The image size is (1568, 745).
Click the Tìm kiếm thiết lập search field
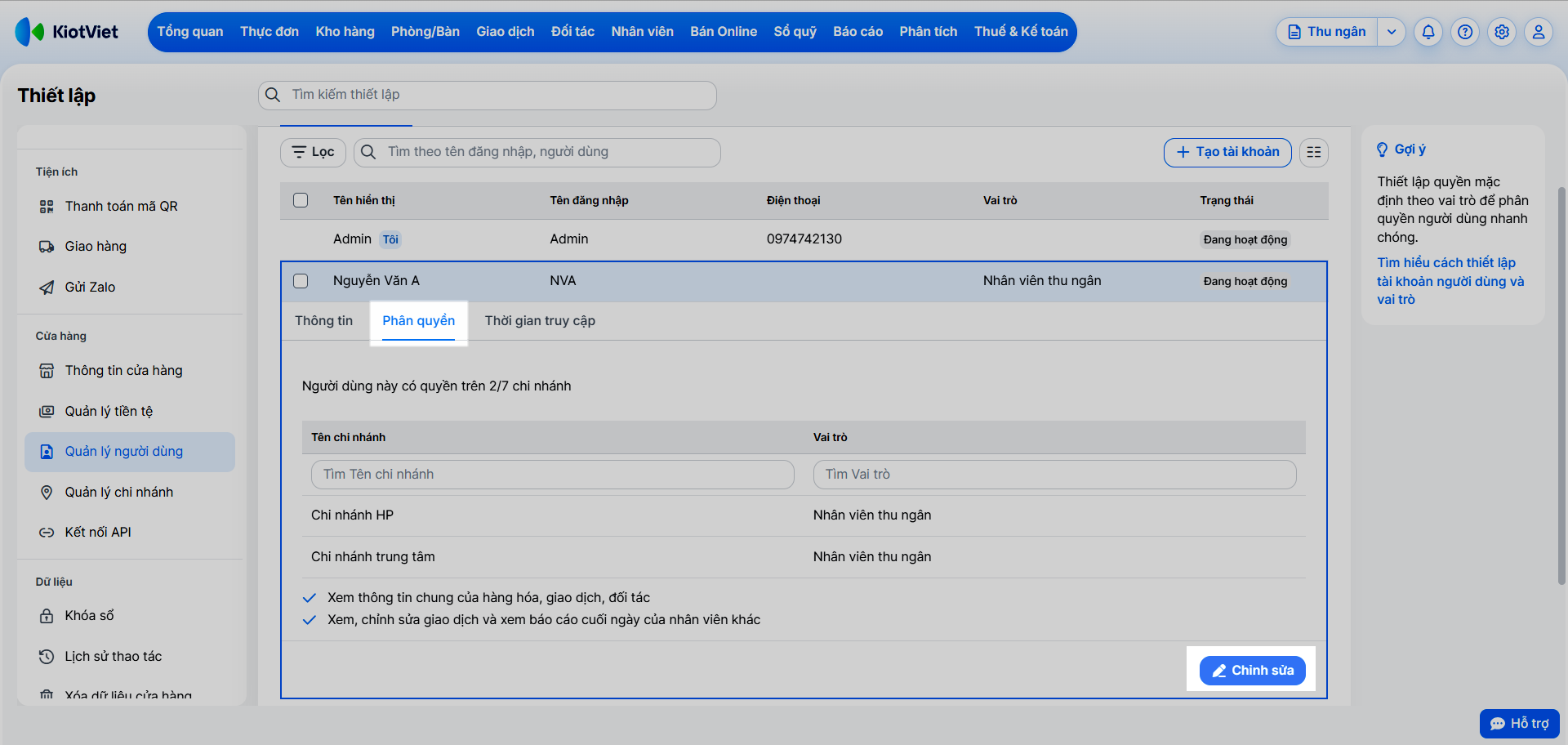[488, 95]
